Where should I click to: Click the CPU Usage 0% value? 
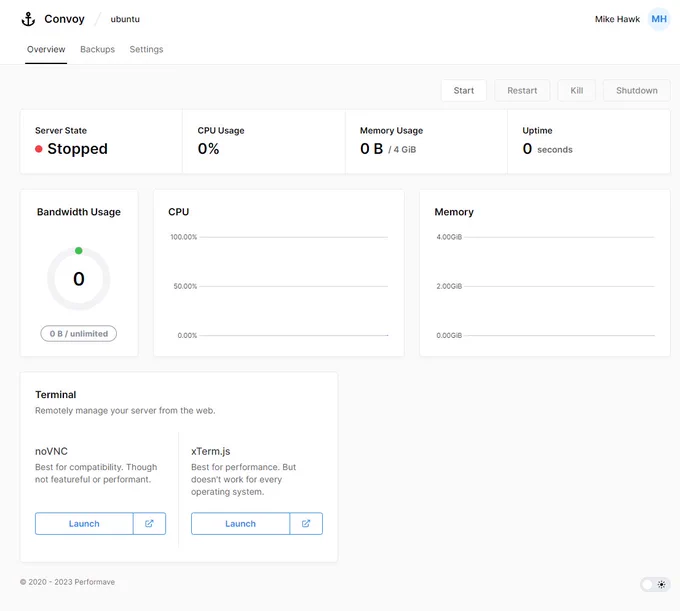pyautogui.click(x=208, y=149)
